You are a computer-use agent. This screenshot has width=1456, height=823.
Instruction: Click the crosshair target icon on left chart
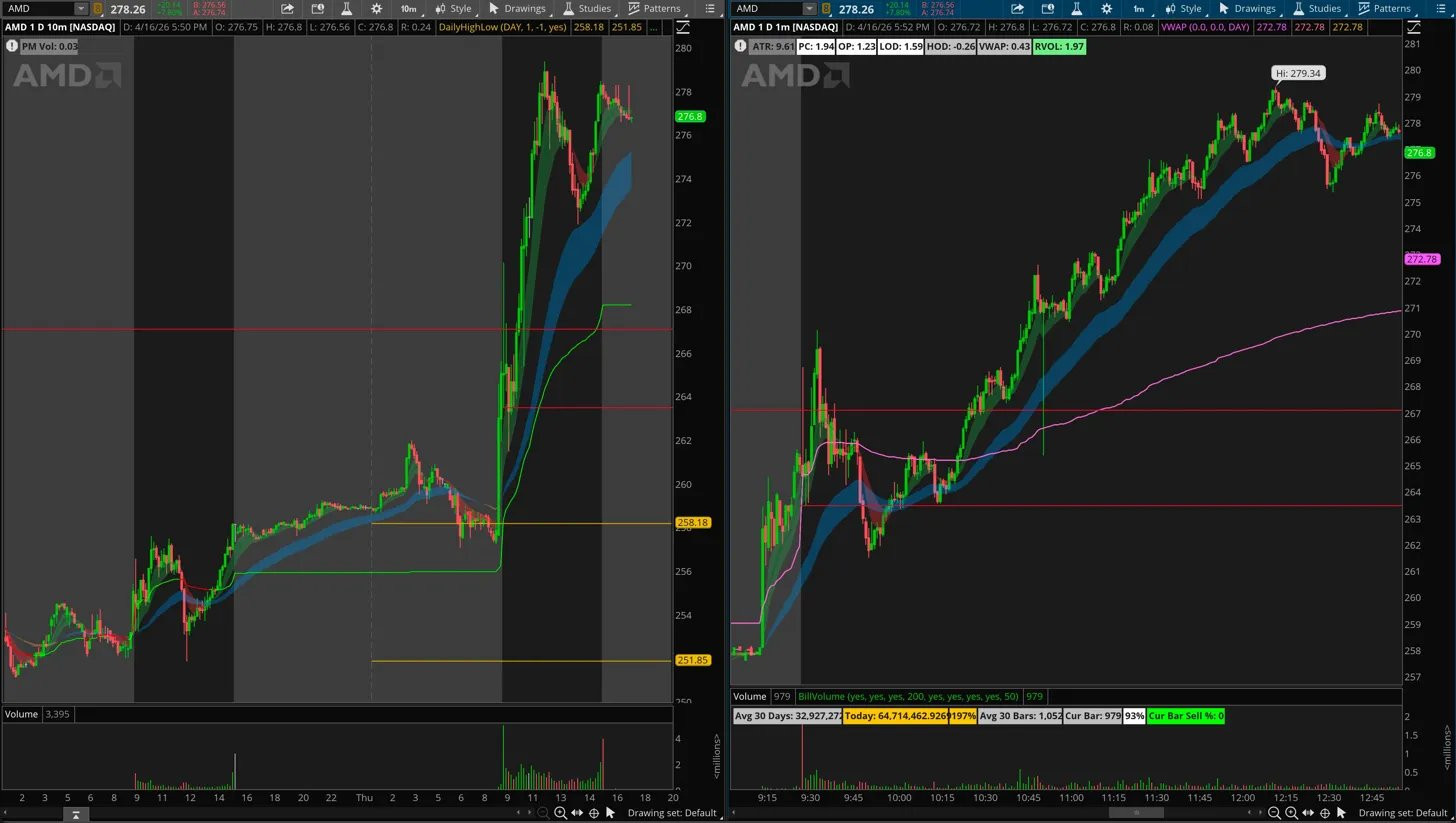[x=594, y=813]
